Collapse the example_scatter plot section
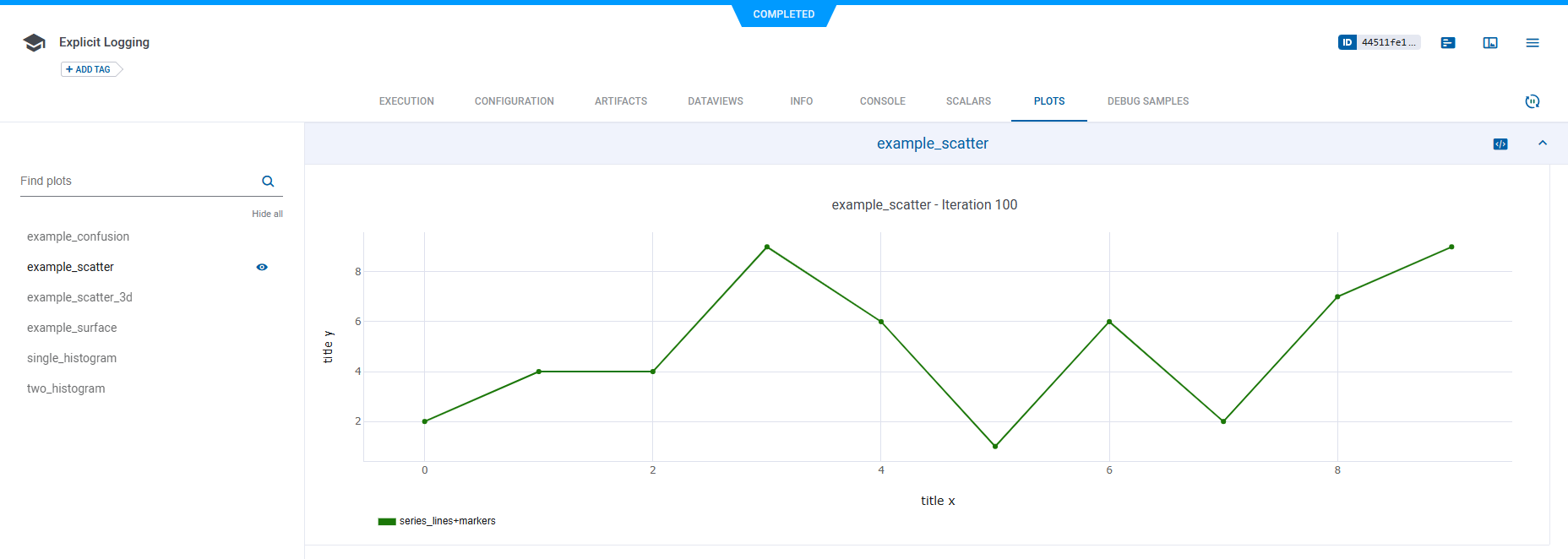Viewport: 1568px width, 559px height. coord(1543,144)
